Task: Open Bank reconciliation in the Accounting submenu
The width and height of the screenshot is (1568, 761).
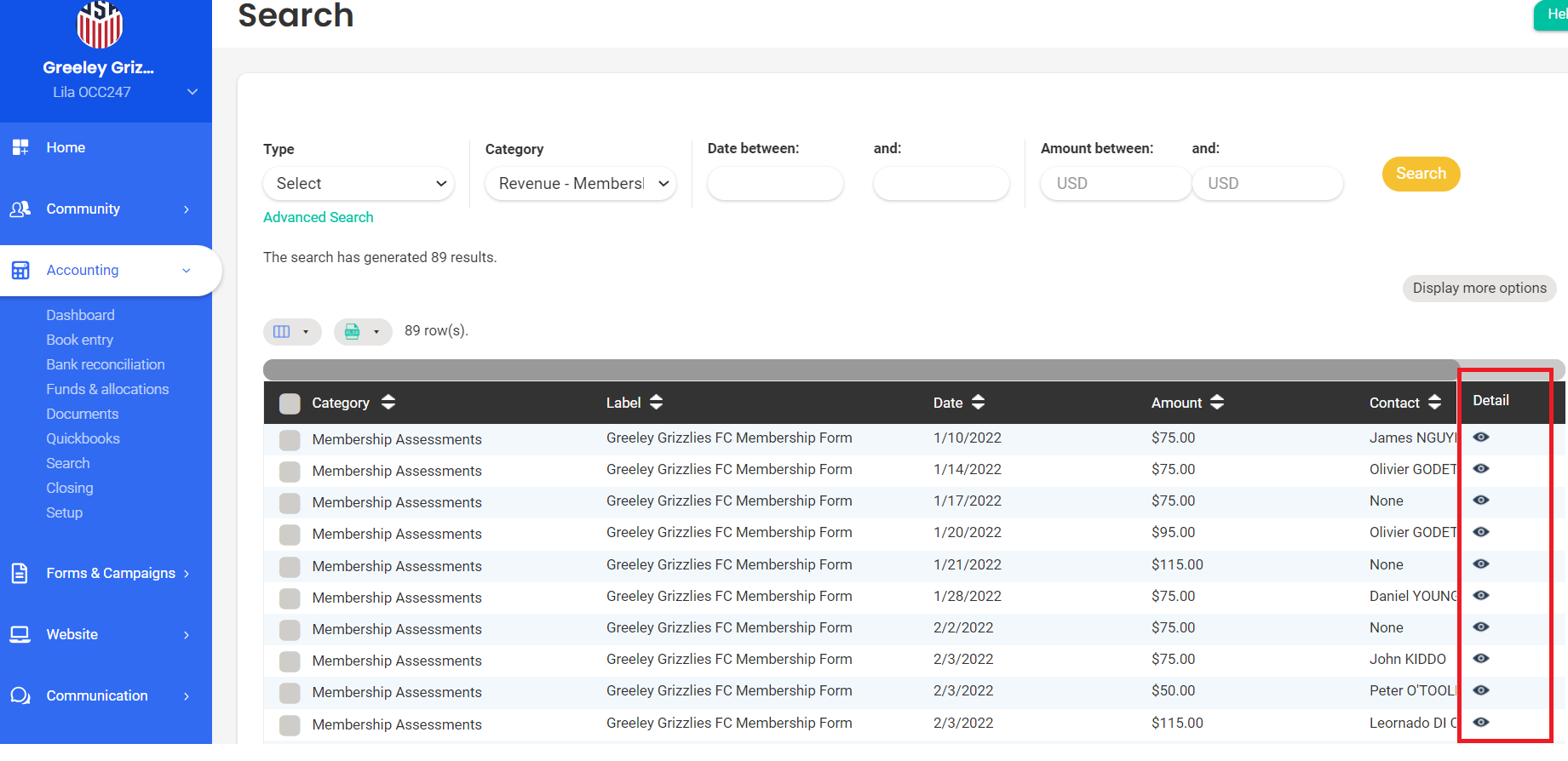Action: [x=106, y=364]
